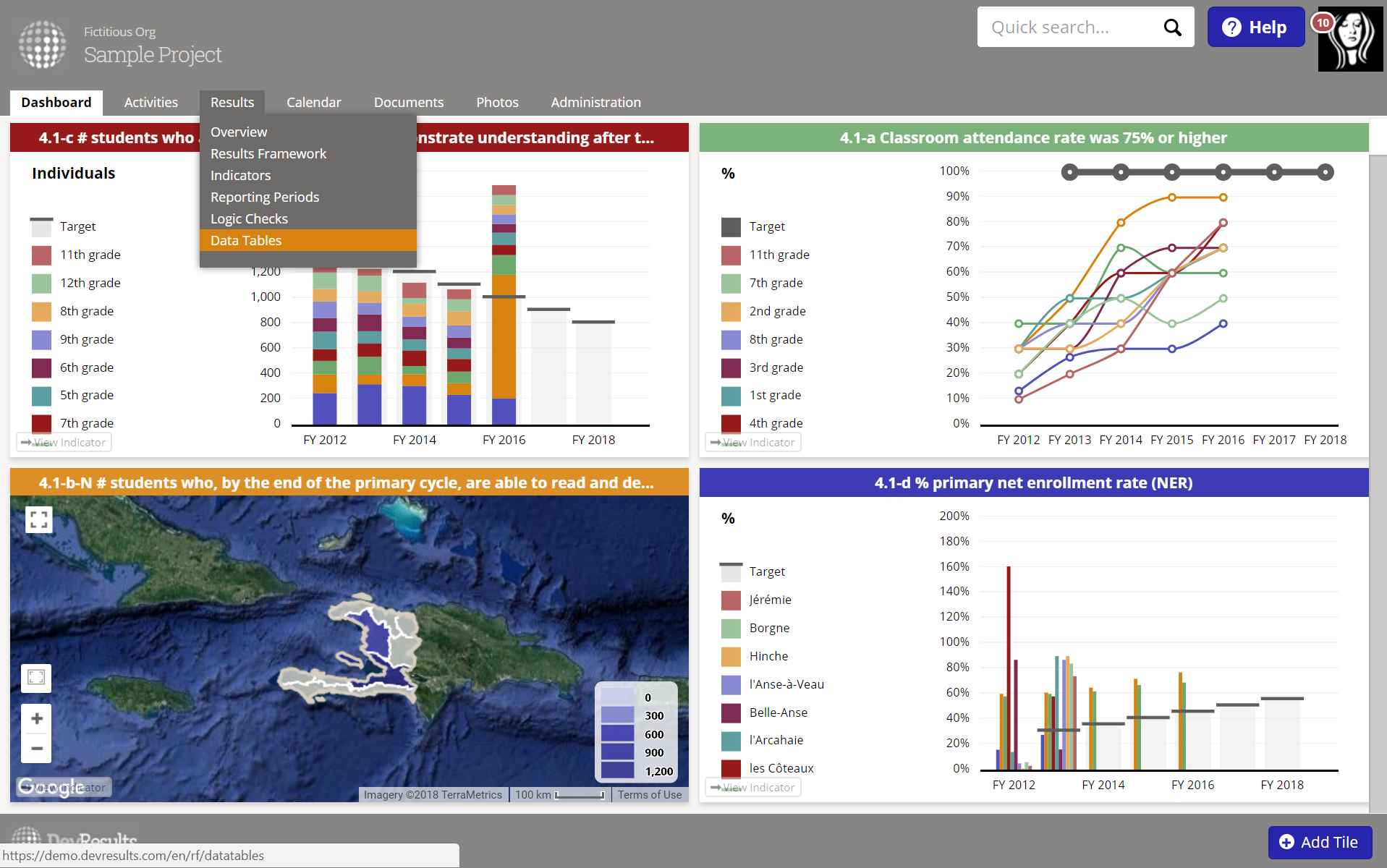Open the user profile avatar
The image size is (1387, 868).
click(1350, 39)
